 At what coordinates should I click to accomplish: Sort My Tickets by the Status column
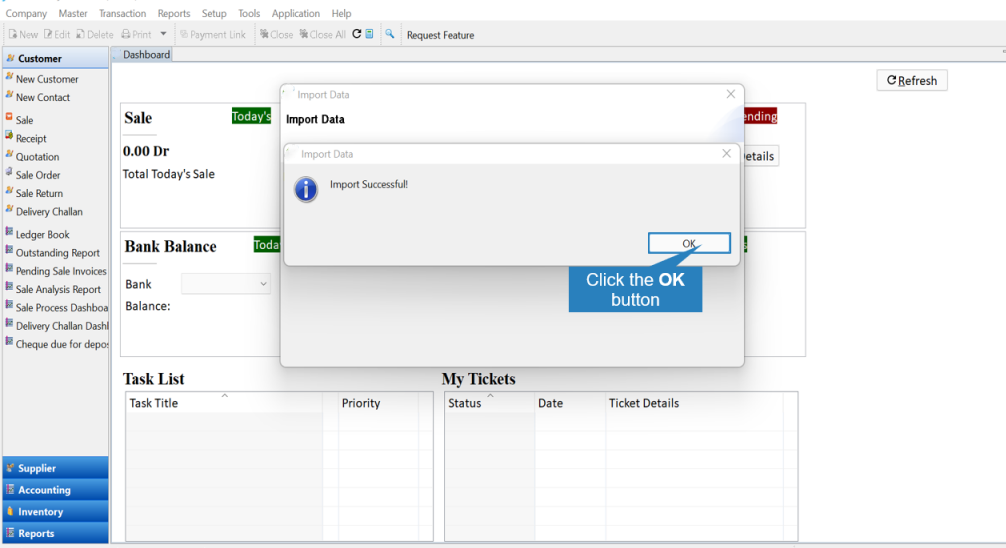tap(490, 402)
